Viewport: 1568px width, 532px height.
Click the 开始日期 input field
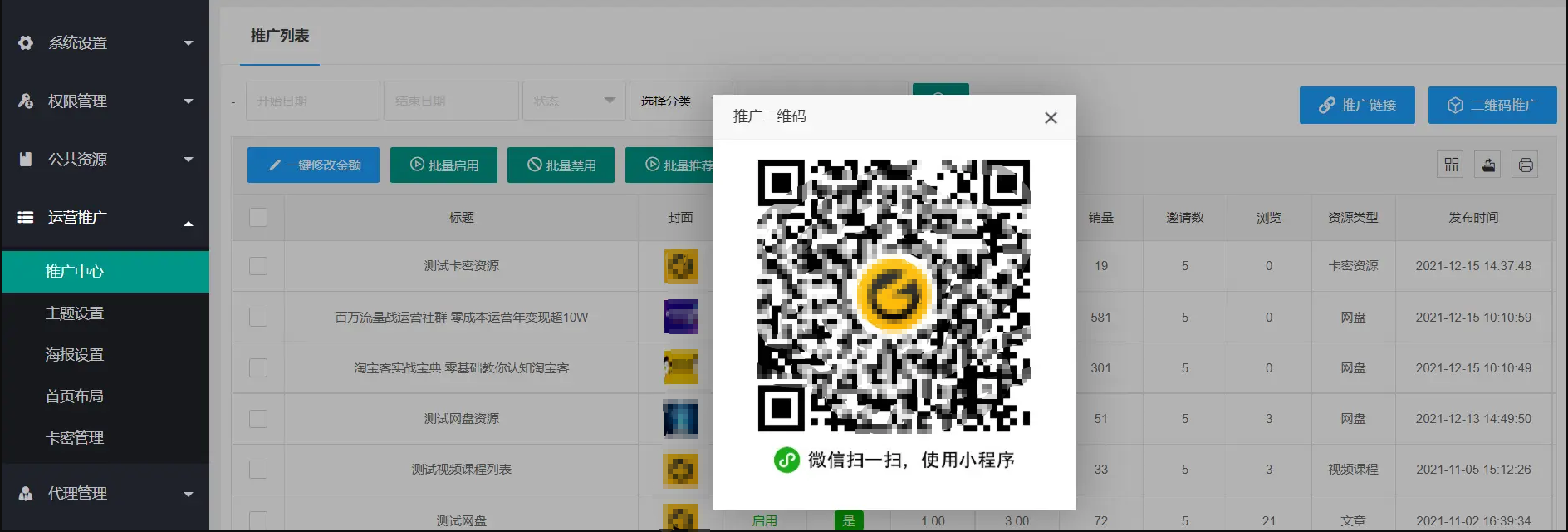pos(313,101)
